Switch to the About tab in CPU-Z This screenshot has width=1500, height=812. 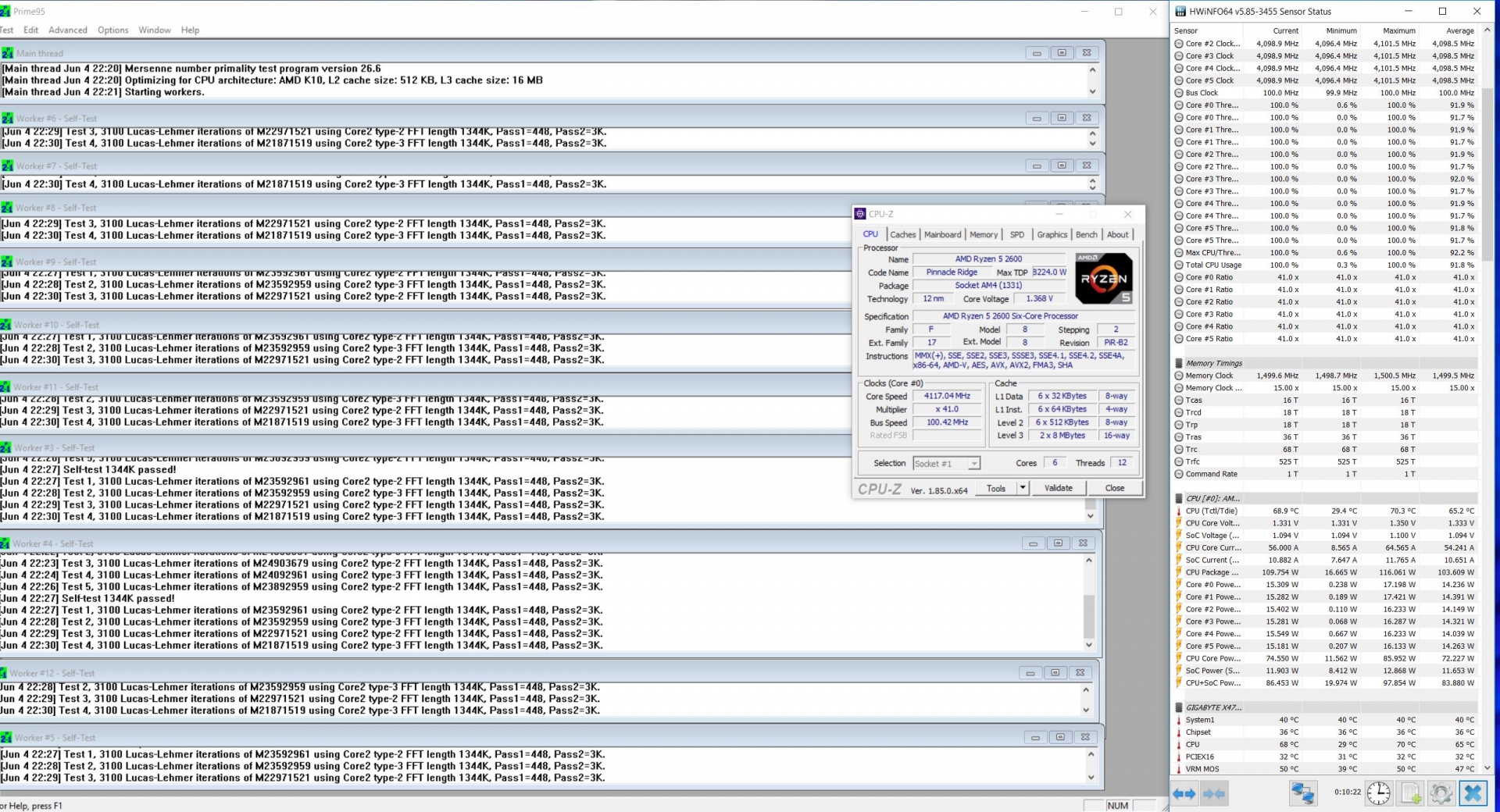point(1117,234)
